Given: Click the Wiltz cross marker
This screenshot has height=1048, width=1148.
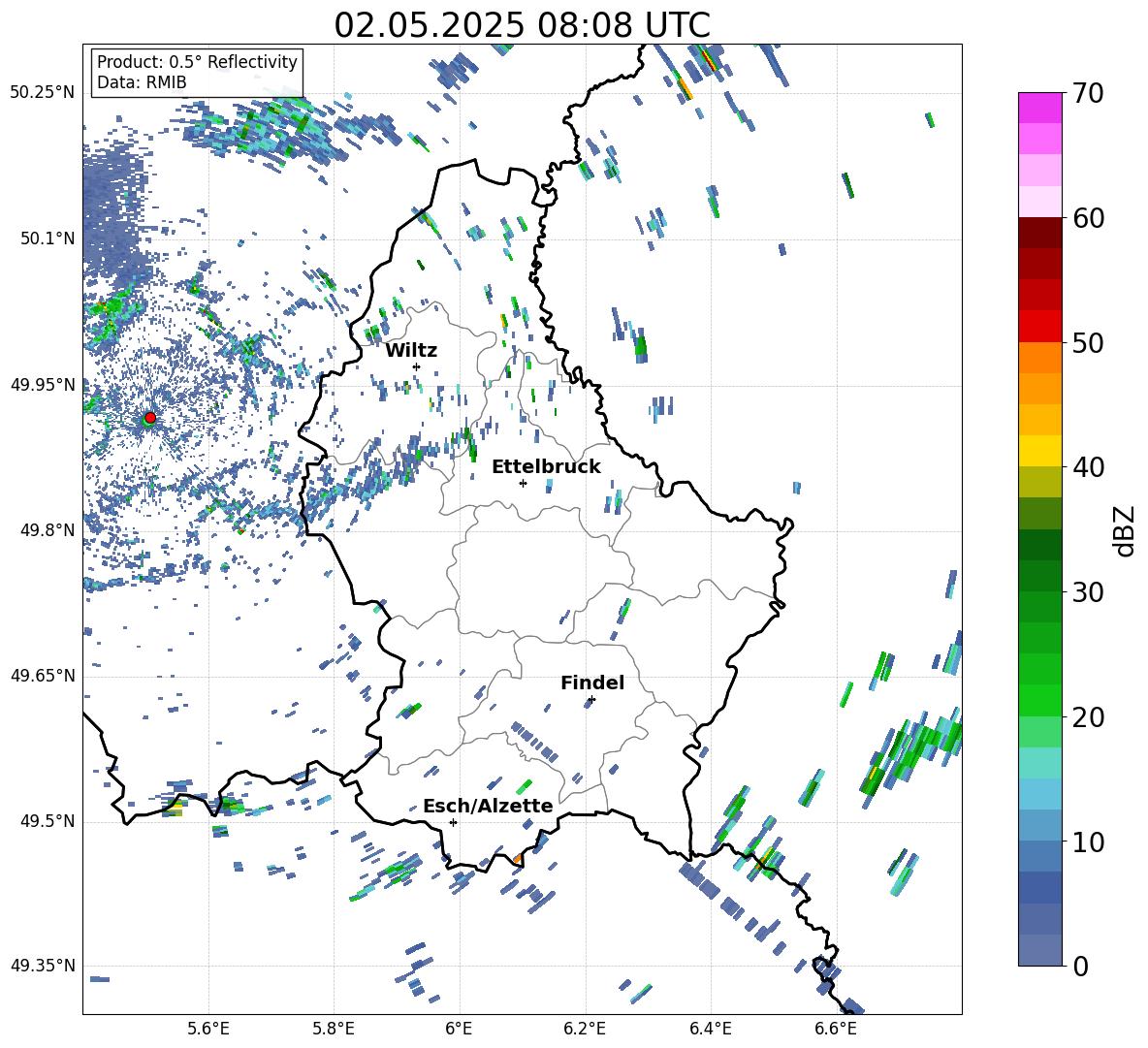Looking at the screenshot, I should click(417, 366).
